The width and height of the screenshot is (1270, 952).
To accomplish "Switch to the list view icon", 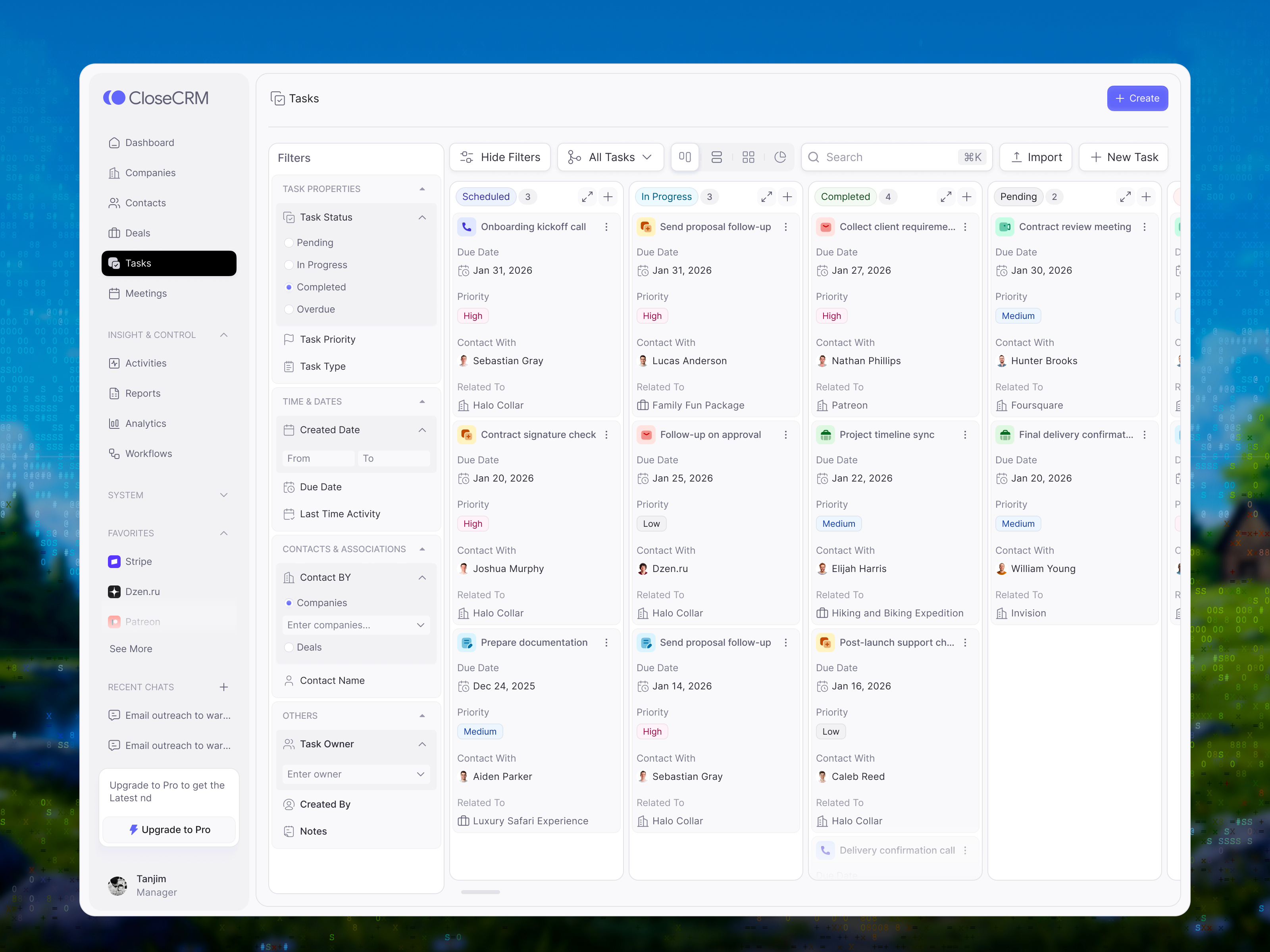I will point(716,157).
